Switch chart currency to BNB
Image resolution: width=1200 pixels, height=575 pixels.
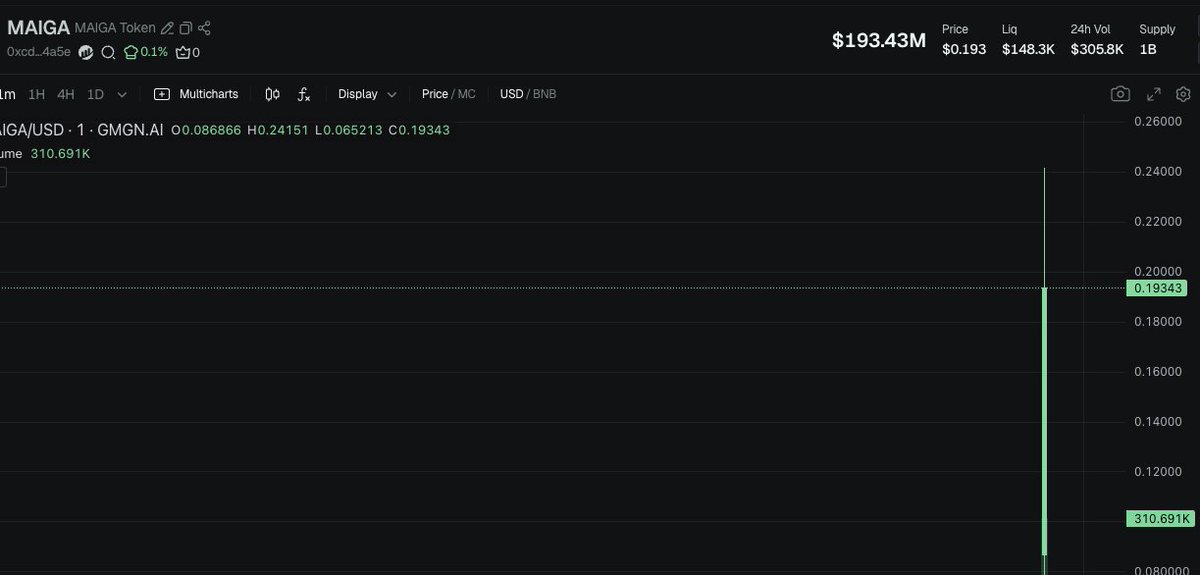pos(545,94)
